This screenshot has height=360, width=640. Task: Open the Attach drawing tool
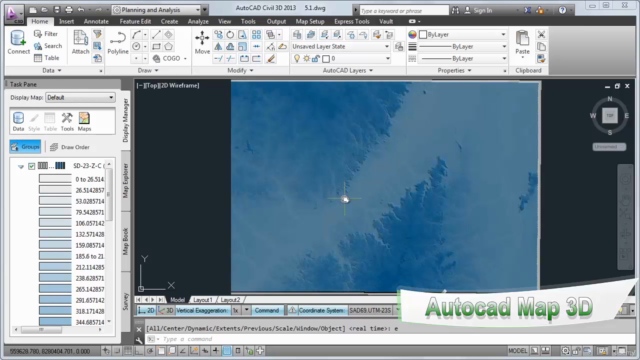(80, 42)
